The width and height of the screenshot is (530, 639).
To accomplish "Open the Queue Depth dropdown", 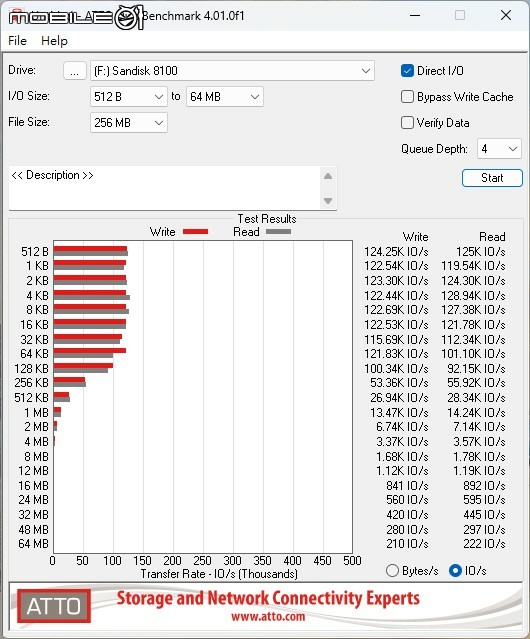I will coord(499,149).
